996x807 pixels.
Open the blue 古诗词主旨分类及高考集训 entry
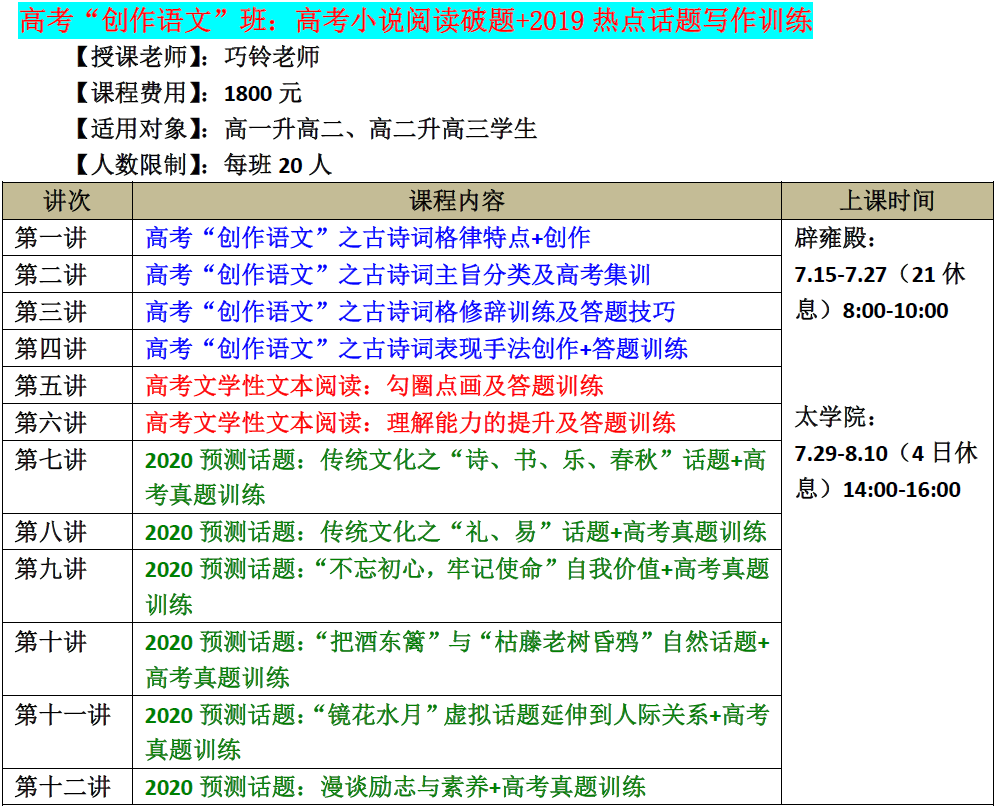pyautogui.click(x=398, y=275)
